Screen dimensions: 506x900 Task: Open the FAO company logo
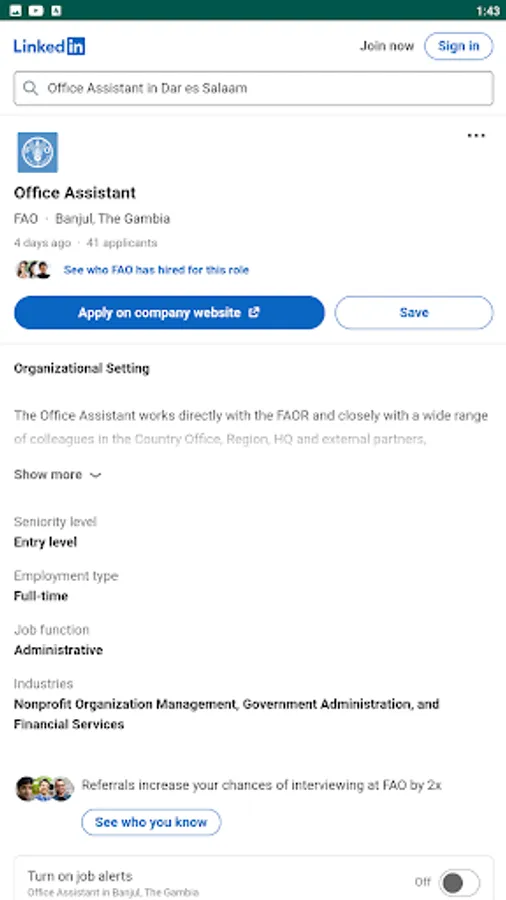(37, 152)
